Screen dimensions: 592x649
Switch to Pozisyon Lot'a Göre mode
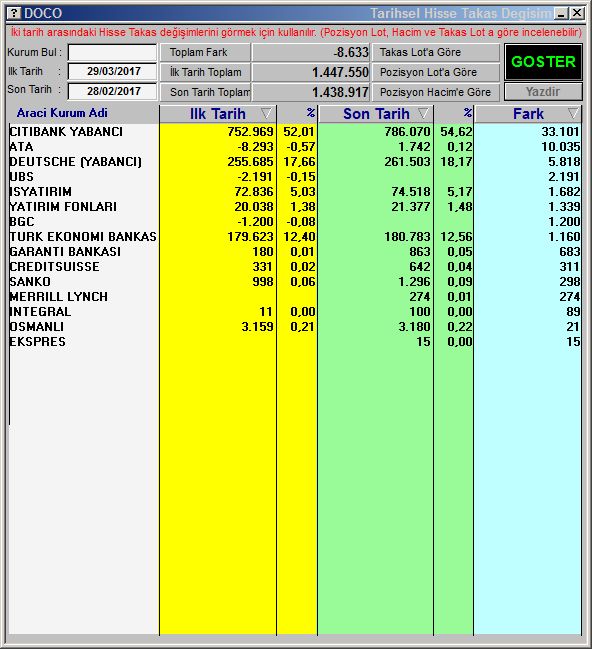(436, 72)
